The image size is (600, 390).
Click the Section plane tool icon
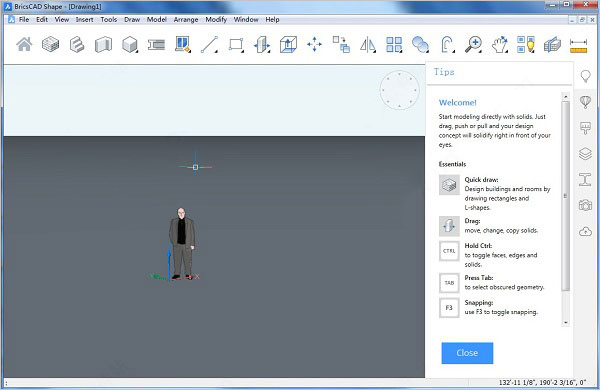coord(552,45)
